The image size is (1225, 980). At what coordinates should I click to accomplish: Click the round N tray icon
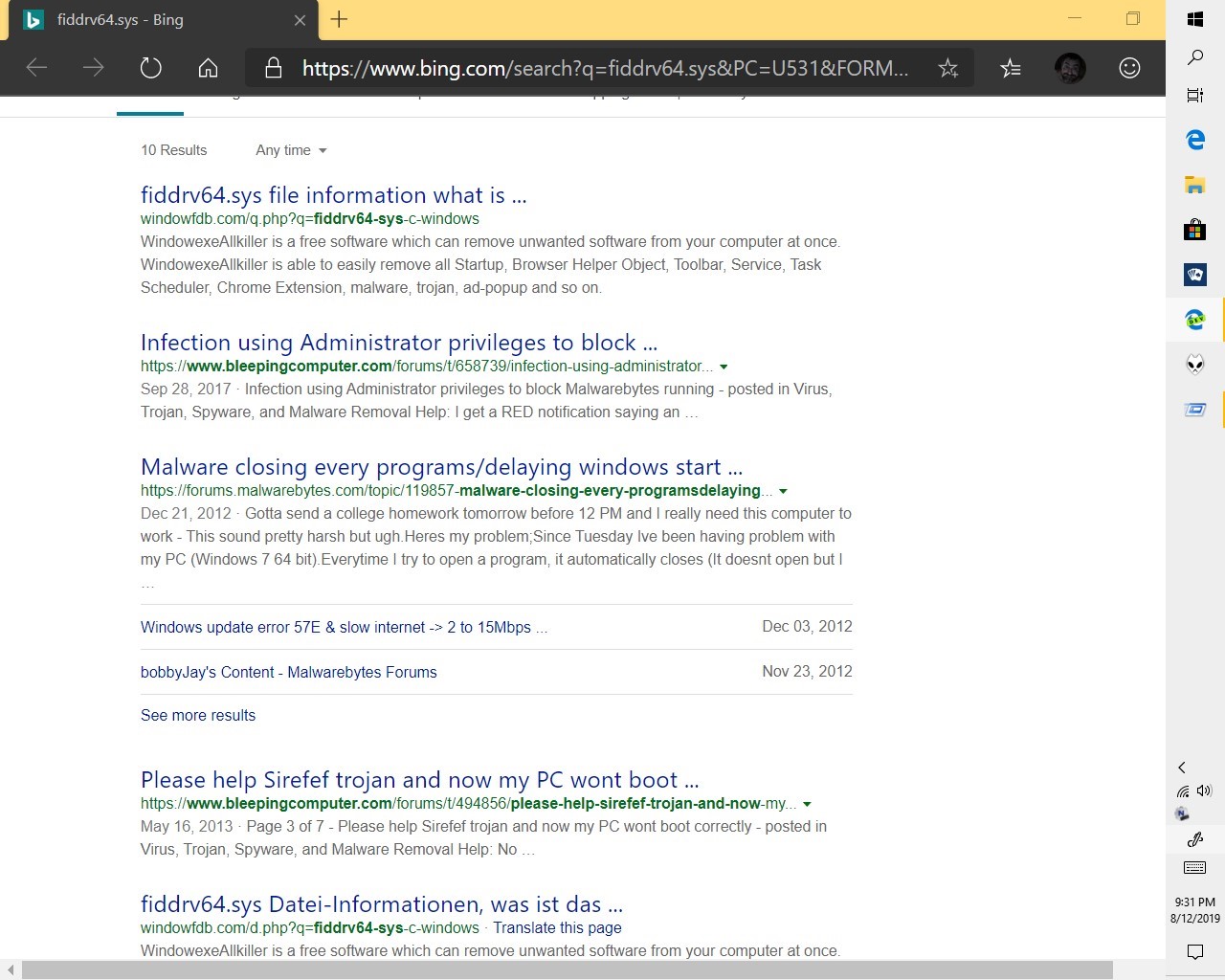(1183, 813)
